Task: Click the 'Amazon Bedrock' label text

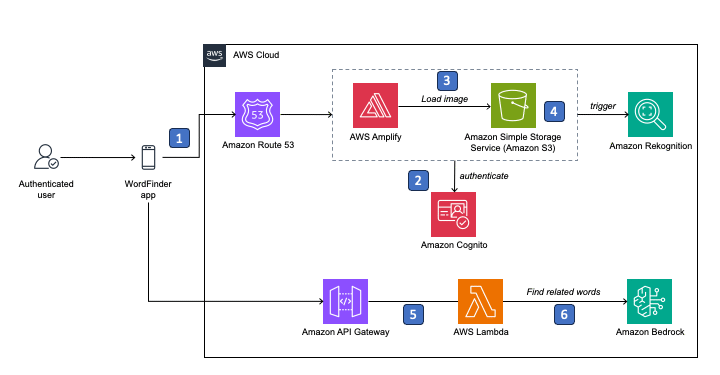Action: point(650,332)
